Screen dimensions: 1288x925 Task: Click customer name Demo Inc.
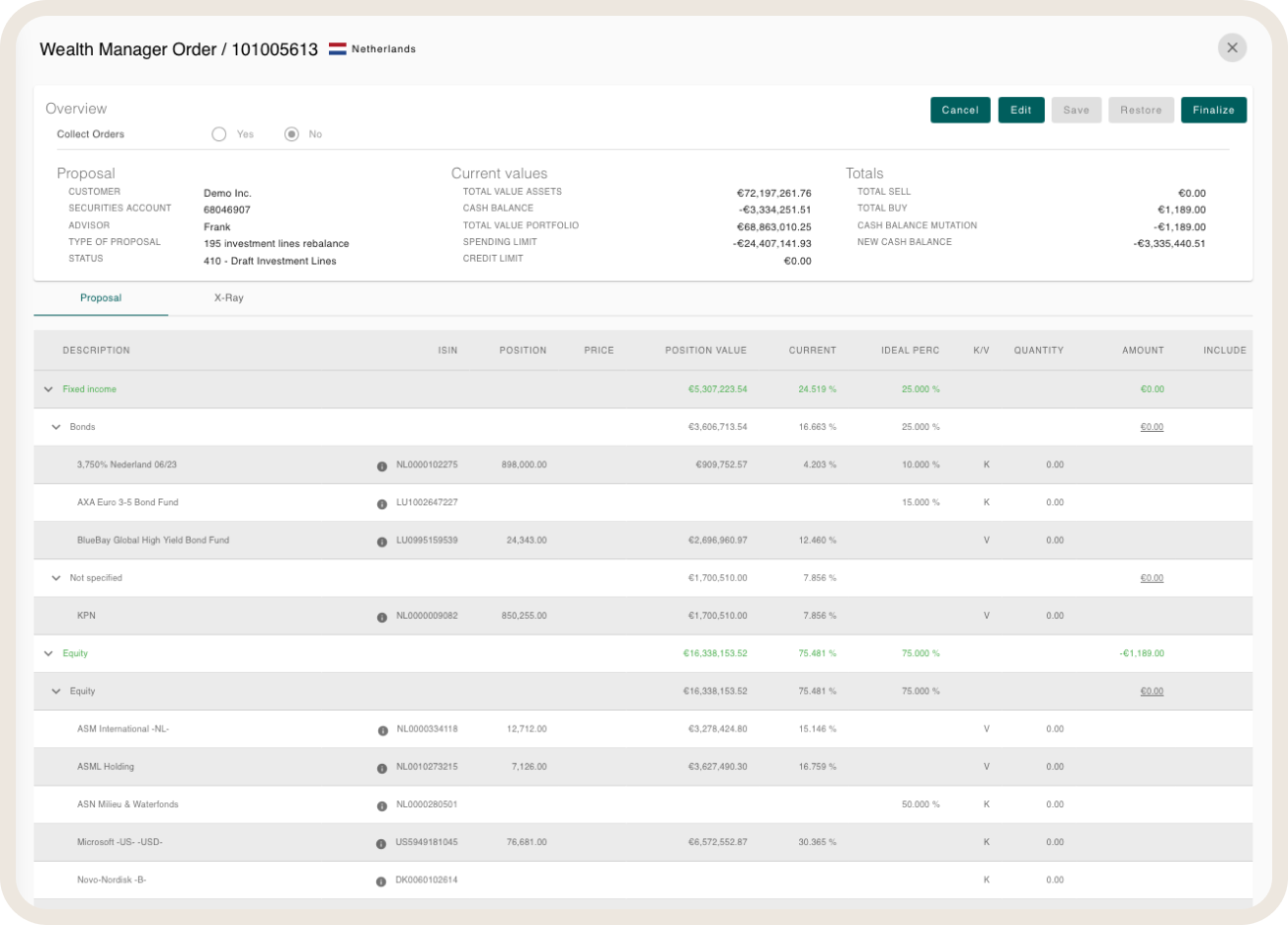(x=227, y=194)
